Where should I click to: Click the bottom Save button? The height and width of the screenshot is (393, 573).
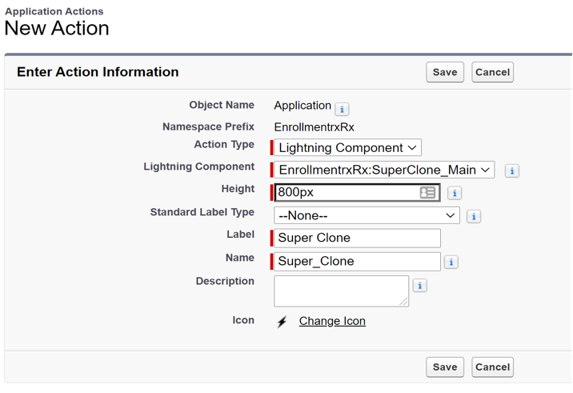click(445, 367)
